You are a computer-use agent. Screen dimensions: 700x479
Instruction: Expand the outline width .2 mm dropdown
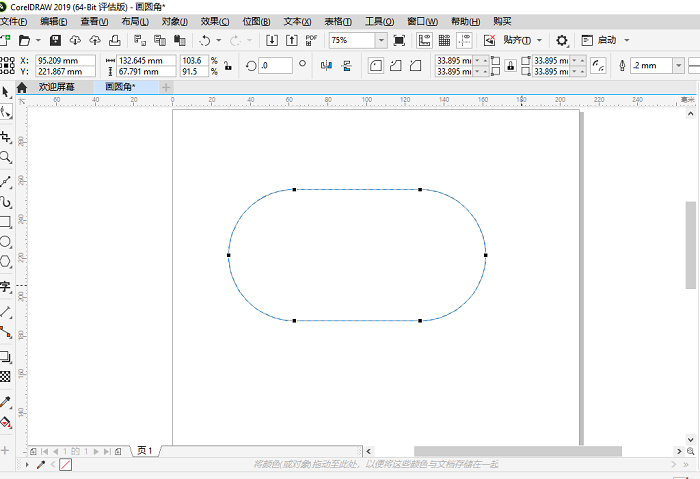678,66
